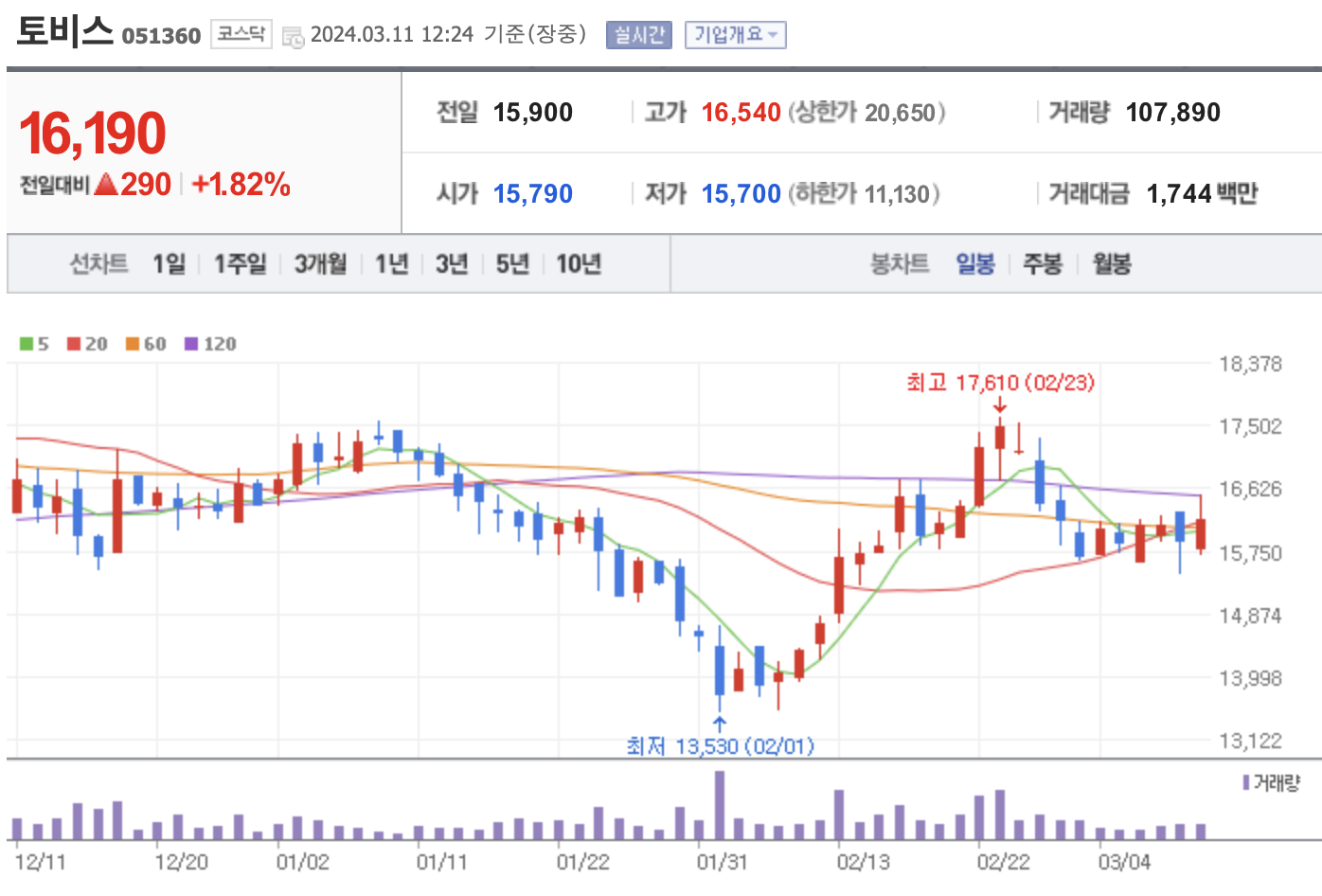Select the 10년 line chart tab
Image resolution: width=1322 pixels, height=896 pixels.
[579, 263]
